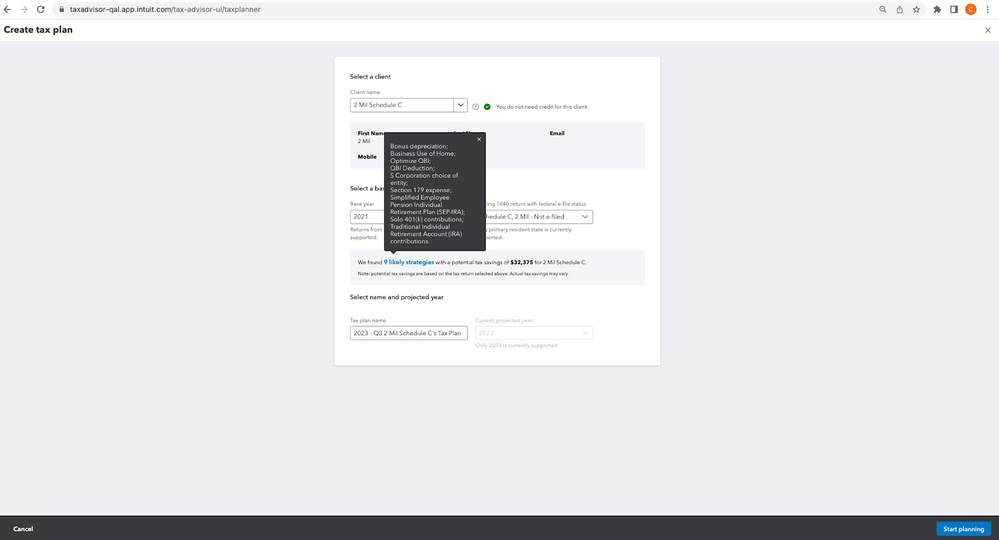This screenshot has width=999, height=540.
Task: Click the Start planning button
Action: [963, 529]
